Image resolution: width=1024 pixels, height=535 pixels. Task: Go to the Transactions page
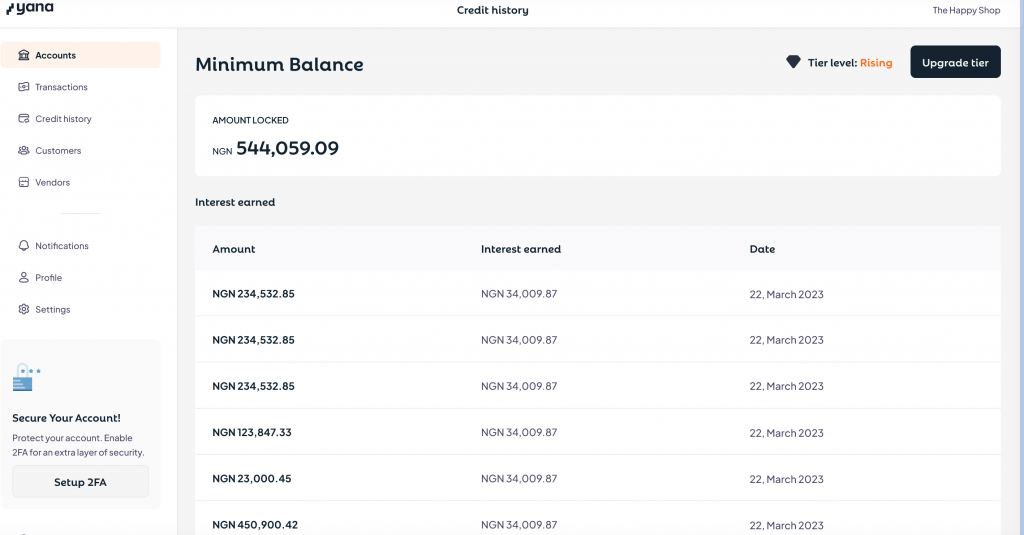[61, 87]
